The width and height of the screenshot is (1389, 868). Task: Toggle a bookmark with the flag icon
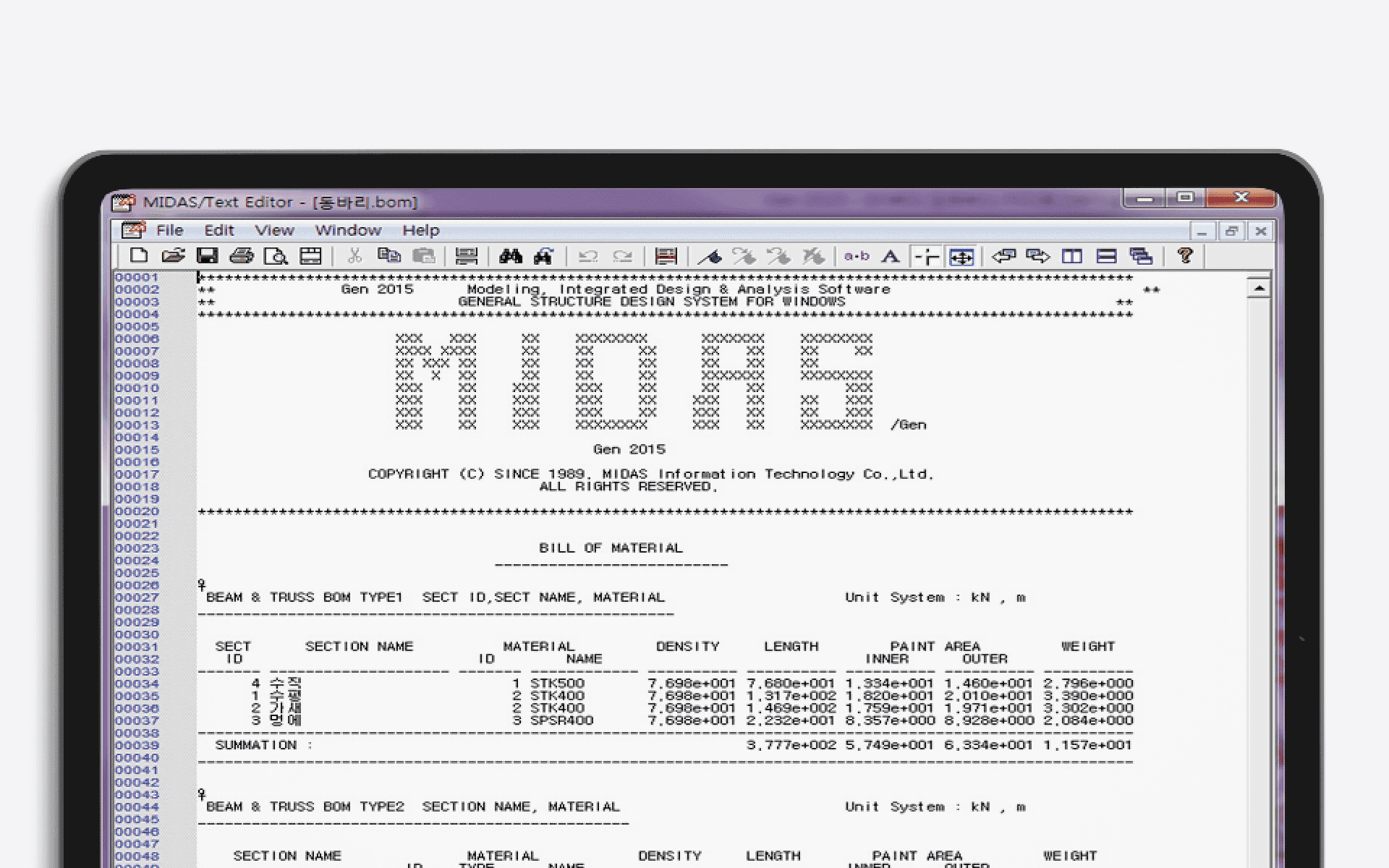pos(710,256)
